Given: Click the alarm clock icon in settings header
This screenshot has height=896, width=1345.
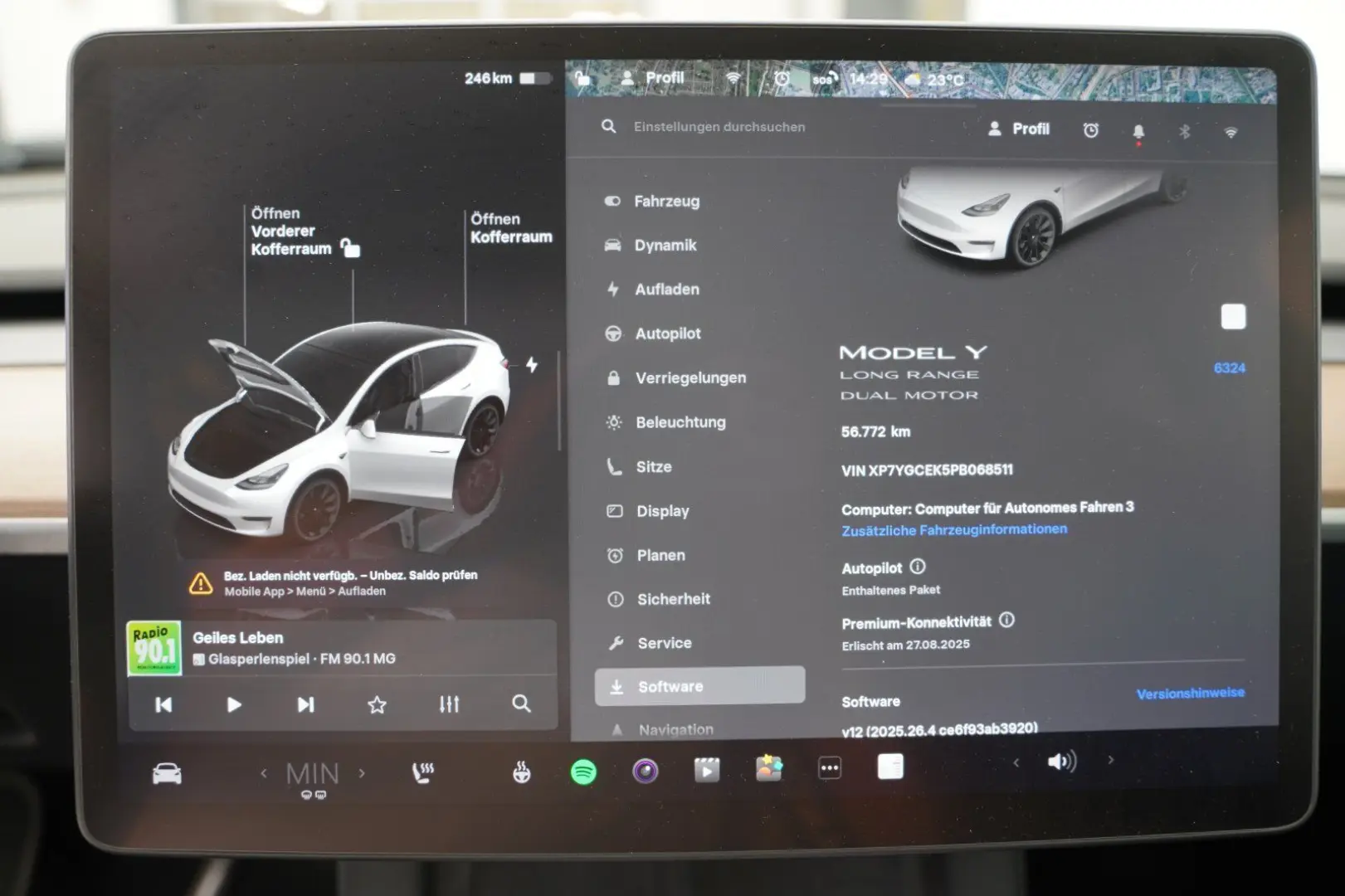Looking at the screenshot, I should tap(1091, 130).
